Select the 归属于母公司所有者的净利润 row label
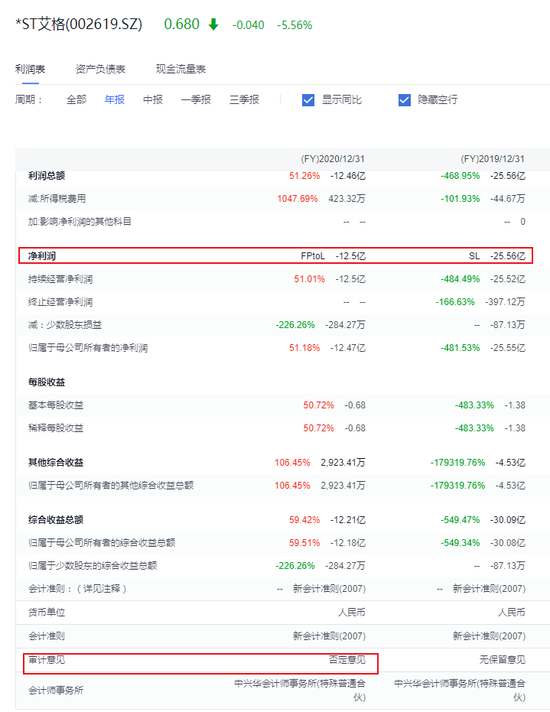The width and height of the screenshot is (550, 712). (88, 348)
